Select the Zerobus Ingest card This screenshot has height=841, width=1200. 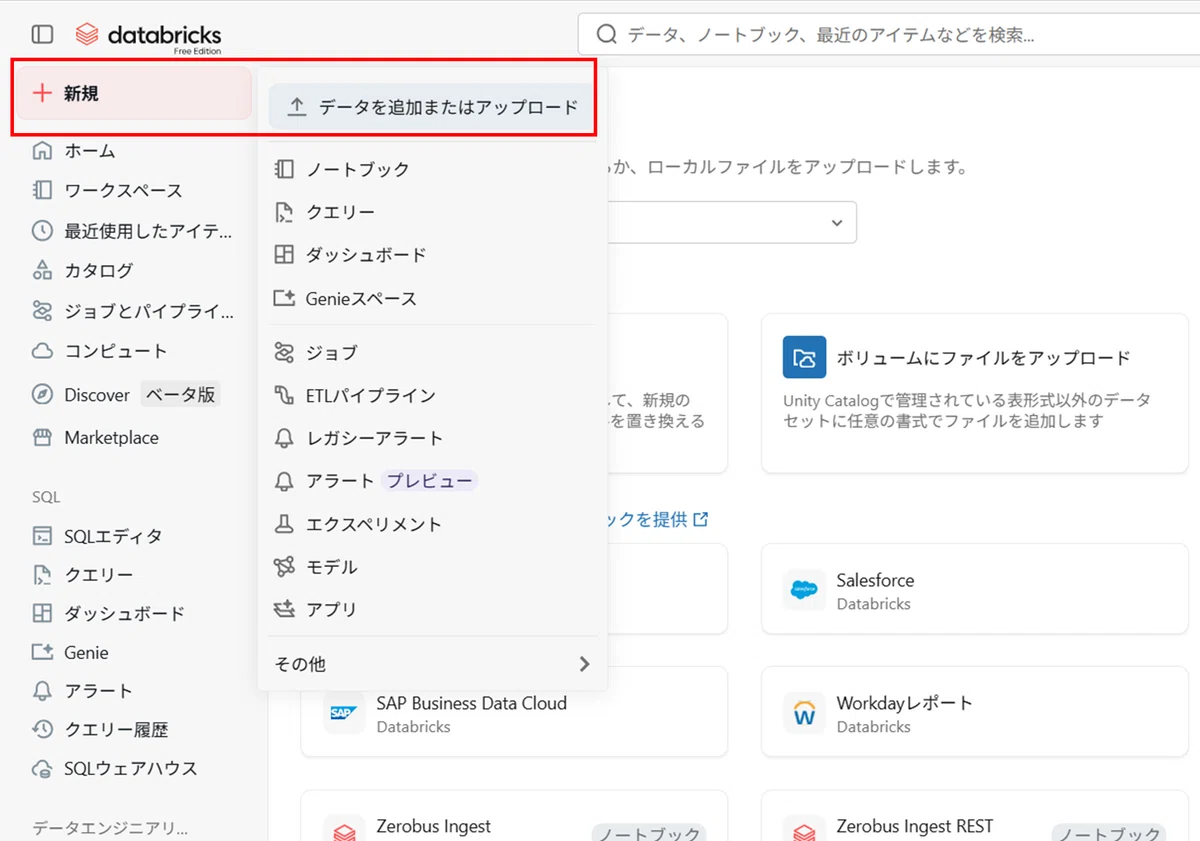514,816
